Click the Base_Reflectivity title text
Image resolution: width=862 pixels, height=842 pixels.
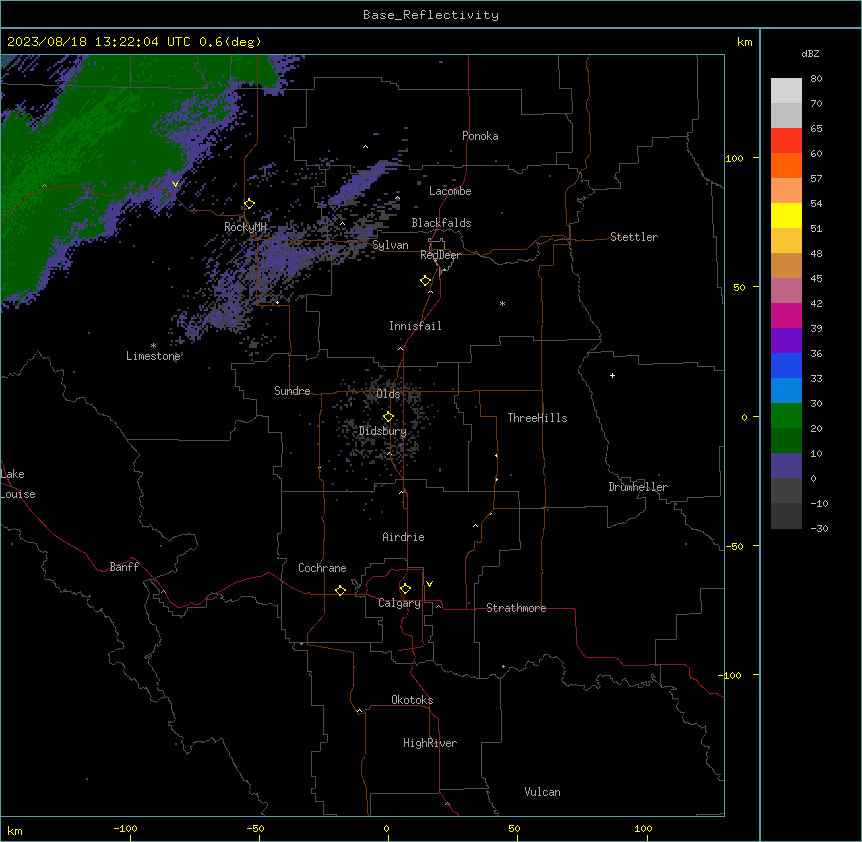[x=431, y=15]
